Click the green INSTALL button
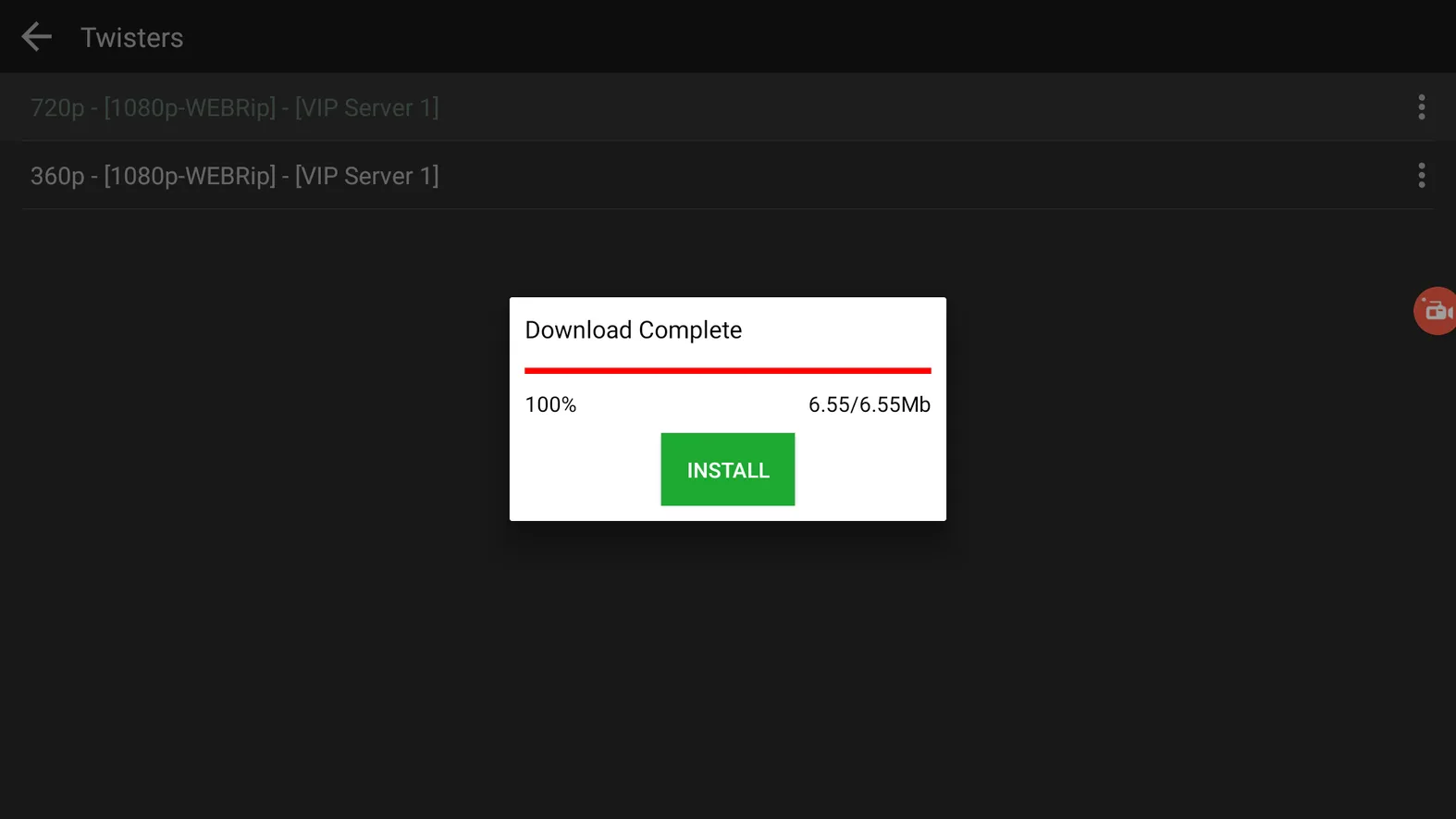The height and width of the screenshot is (819, 1456). coord(727,469)
